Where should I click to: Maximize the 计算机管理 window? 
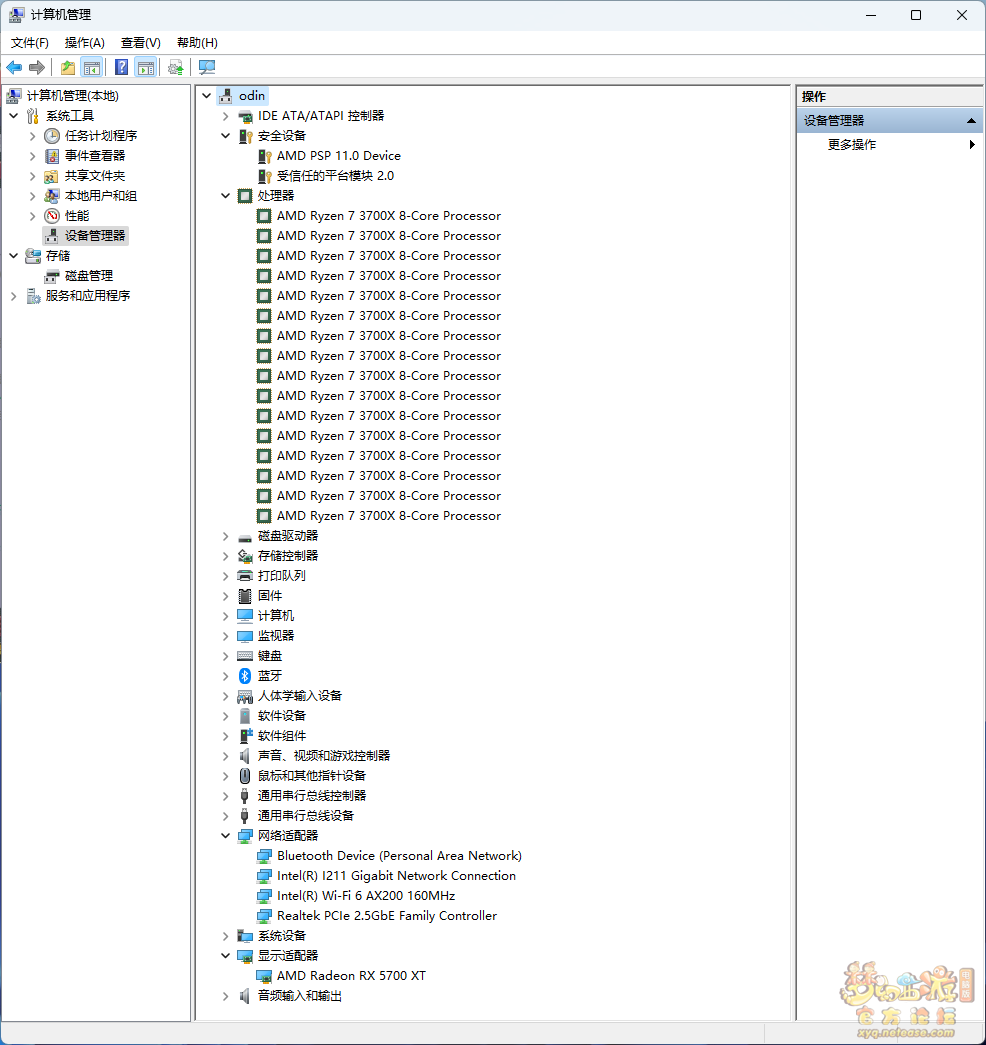916,15
